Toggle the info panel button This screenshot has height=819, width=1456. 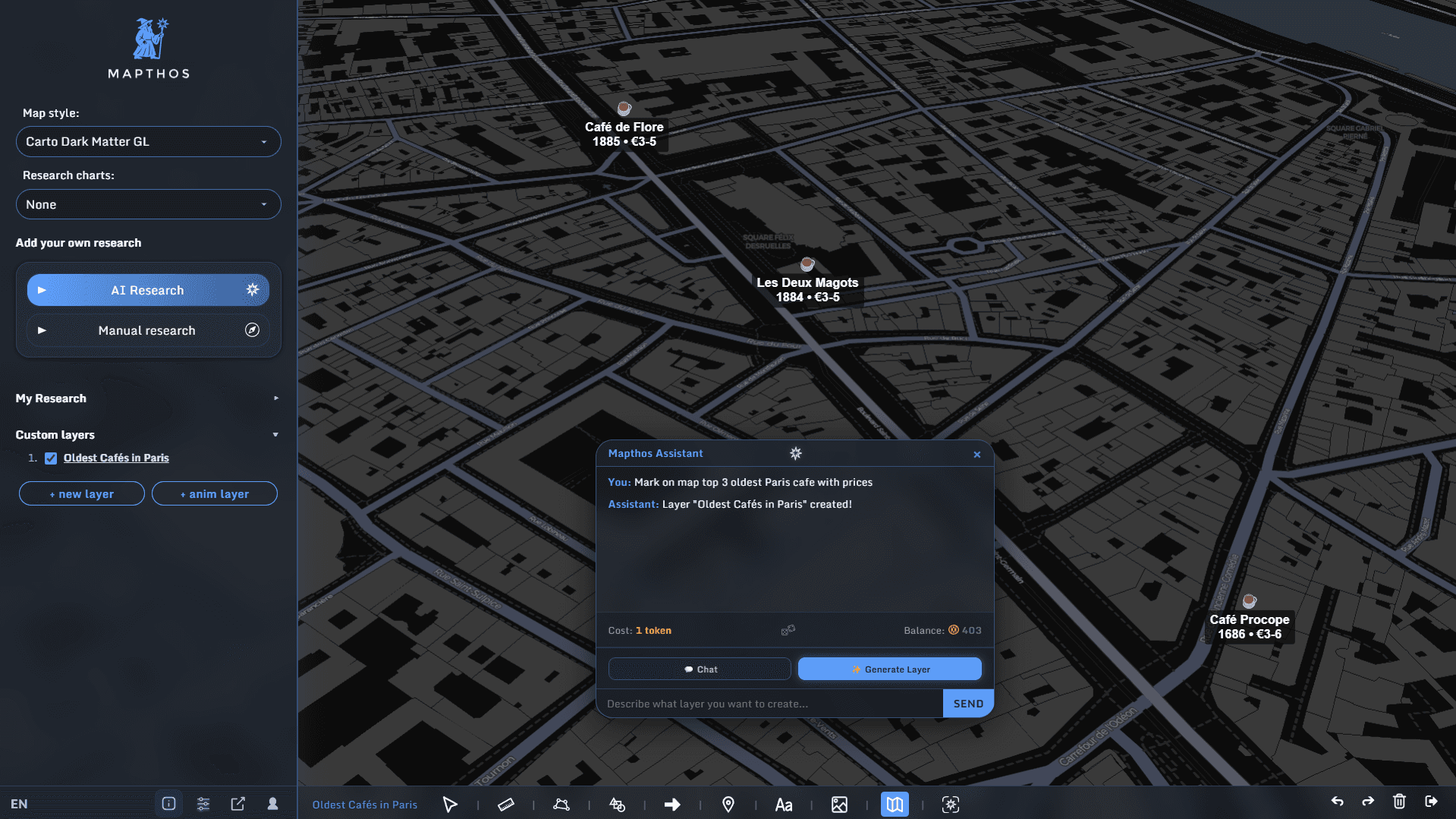tap(168, 804)
